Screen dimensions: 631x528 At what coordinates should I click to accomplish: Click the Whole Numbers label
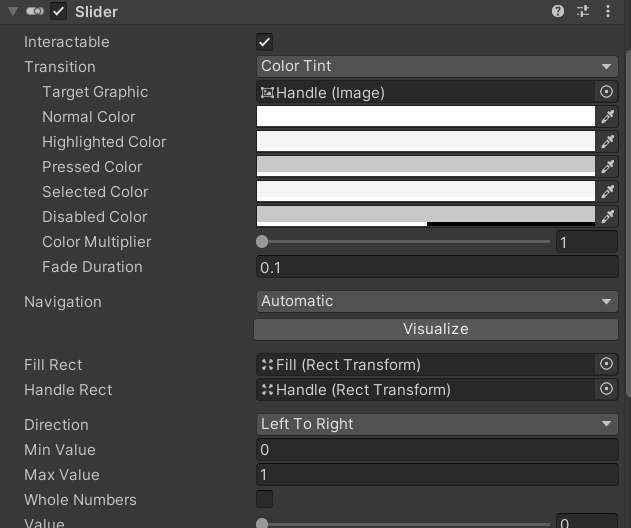point(80,499)
